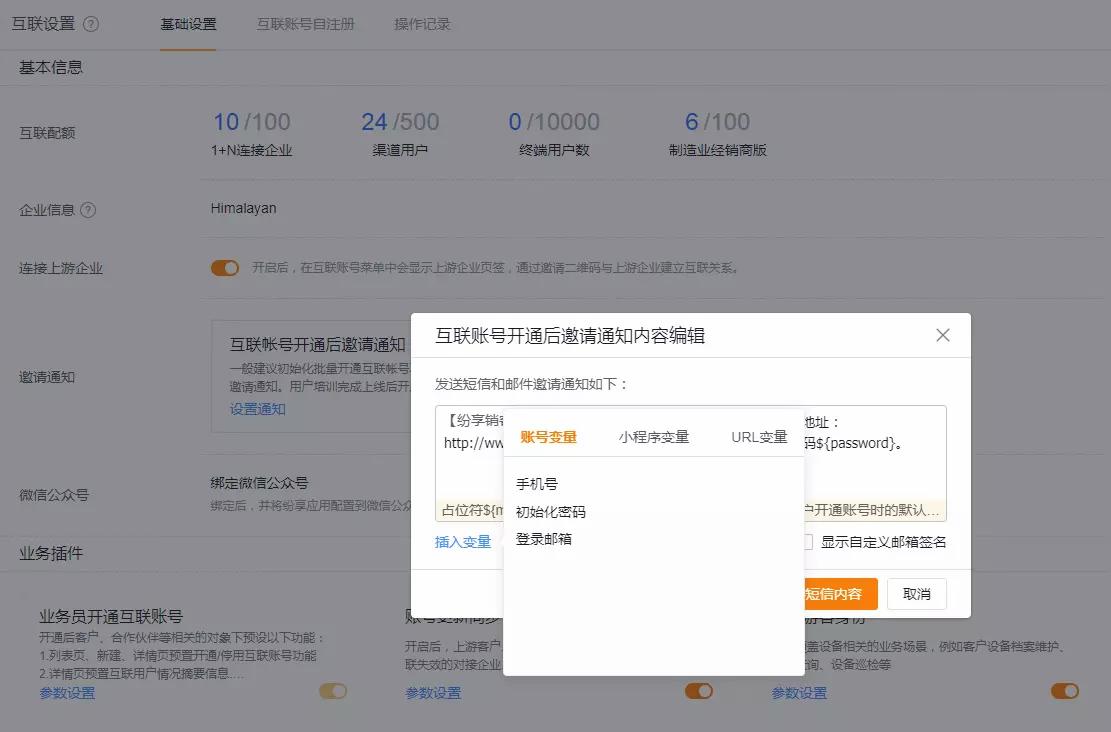The width and height of the screenshot is (1111, 732).
Task: Click the 插入变量 link
Action: pos(463,542)
